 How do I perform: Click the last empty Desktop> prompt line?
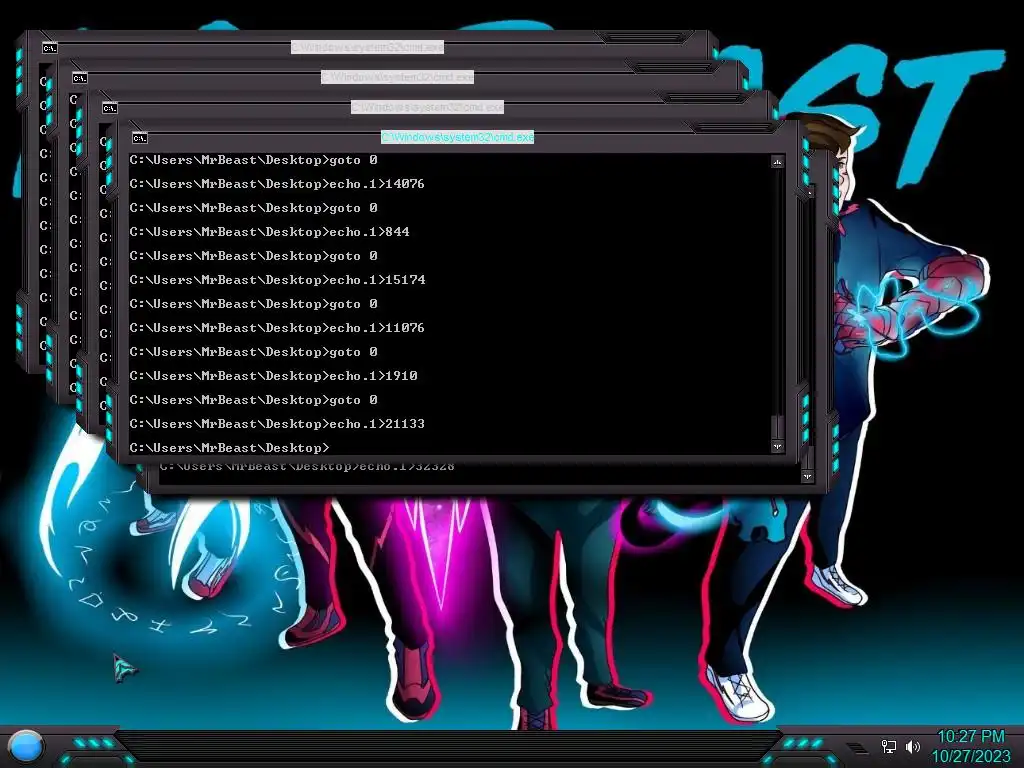[229, 448]
